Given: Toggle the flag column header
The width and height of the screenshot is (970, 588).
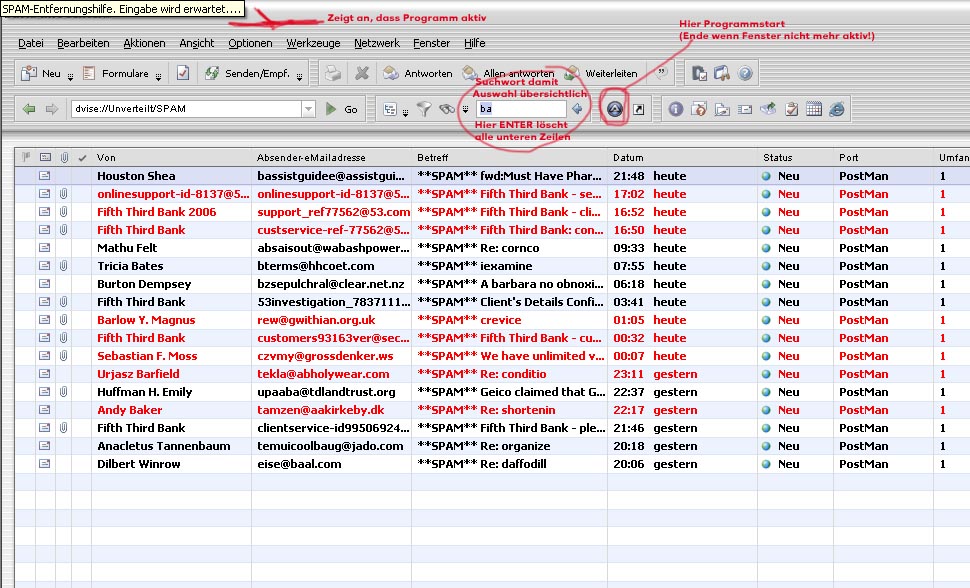Looking at the screenshot, I should (26, 158).
